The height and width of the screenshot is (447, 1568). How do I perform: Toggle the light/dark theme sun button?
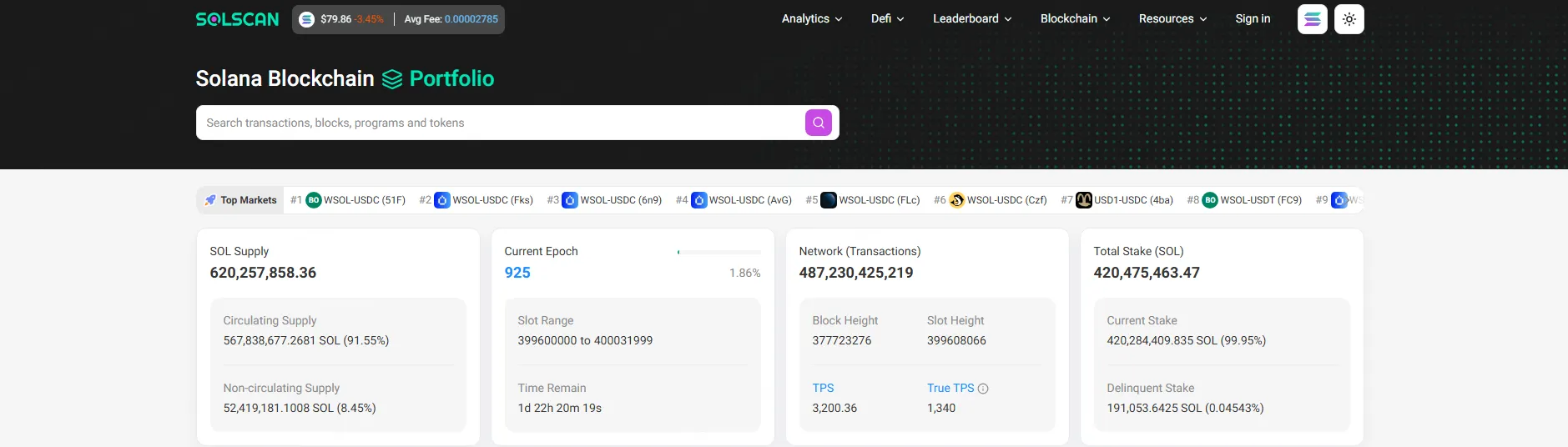point(1349,19)
